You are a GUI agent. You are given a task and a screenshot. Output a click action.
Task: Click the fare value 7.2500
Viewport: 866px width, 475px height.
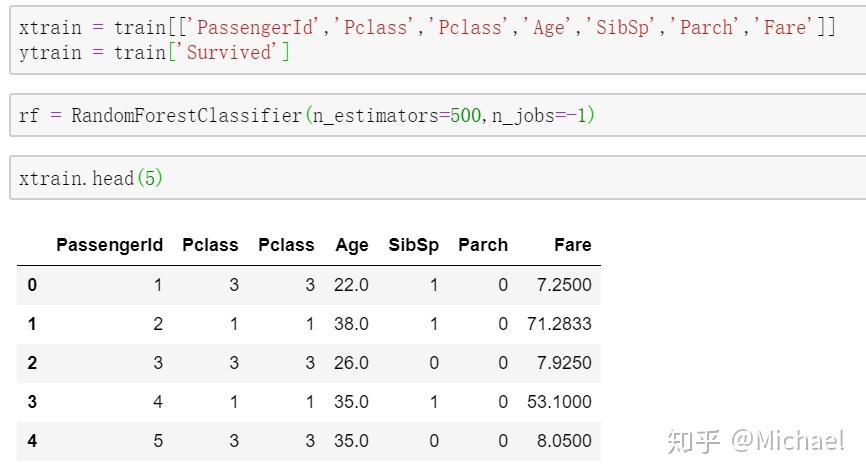(x=564, y=285)
